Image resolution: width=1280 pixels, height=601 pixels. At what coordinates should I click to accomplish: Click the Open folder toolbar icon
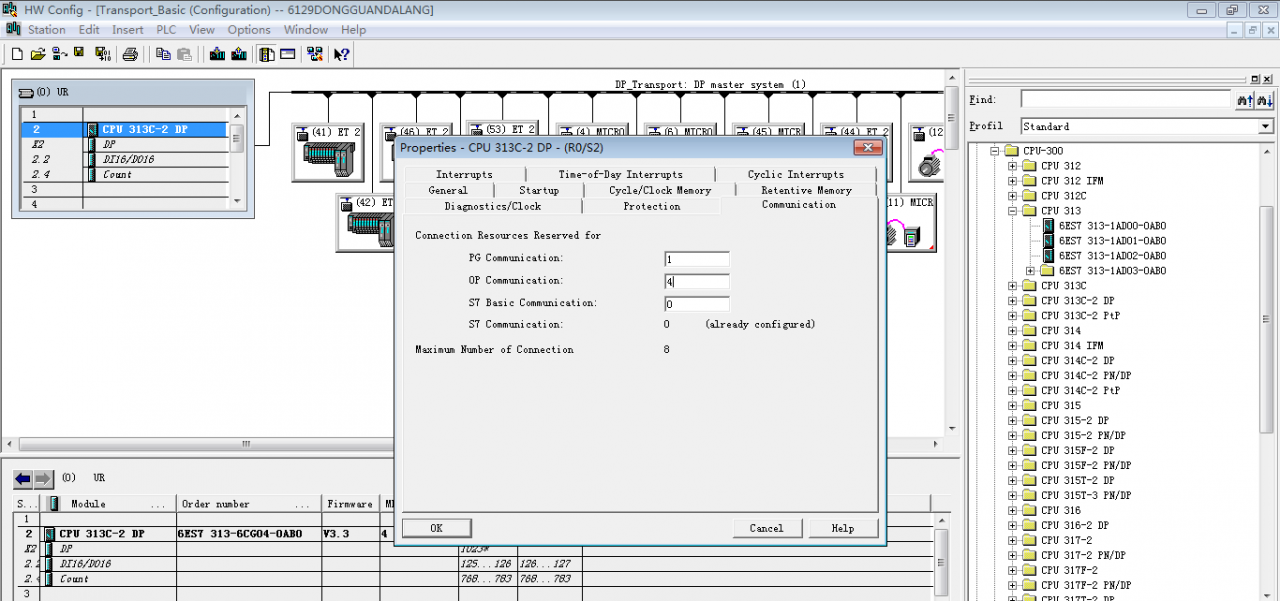pyautogui.click(x=38, y=54)
